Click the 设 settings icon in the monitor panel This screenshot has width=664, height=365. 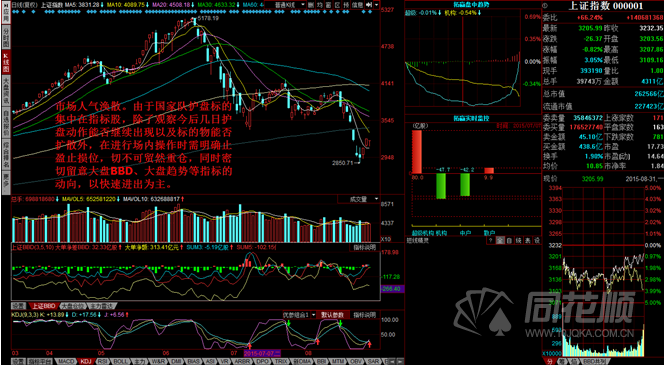[x=537, y=240]
